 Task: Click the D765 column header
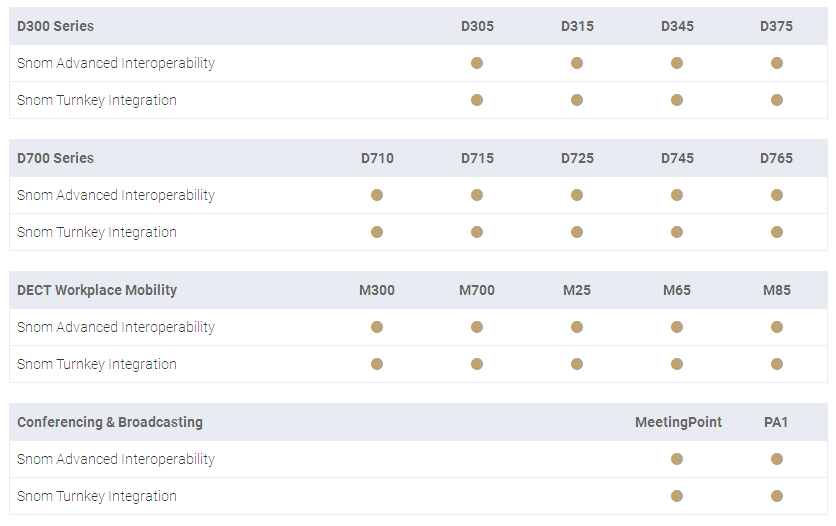click(x=776, y=158)
